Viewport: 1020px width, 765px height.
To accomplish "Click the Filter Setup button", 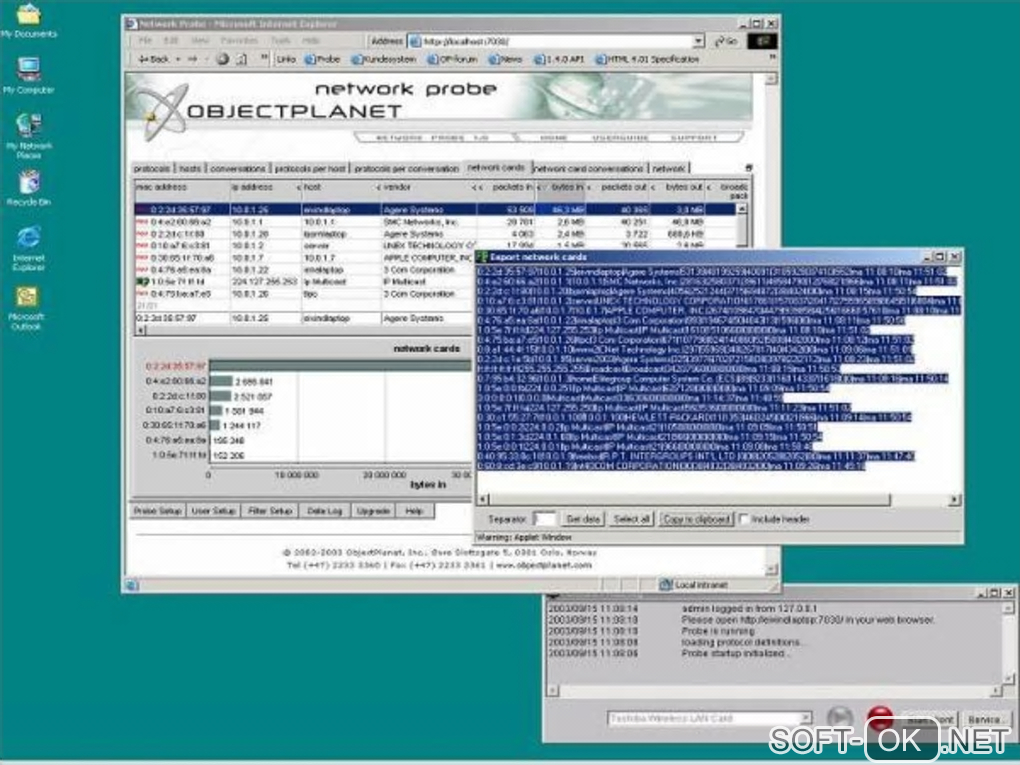I will click(270, 511).
